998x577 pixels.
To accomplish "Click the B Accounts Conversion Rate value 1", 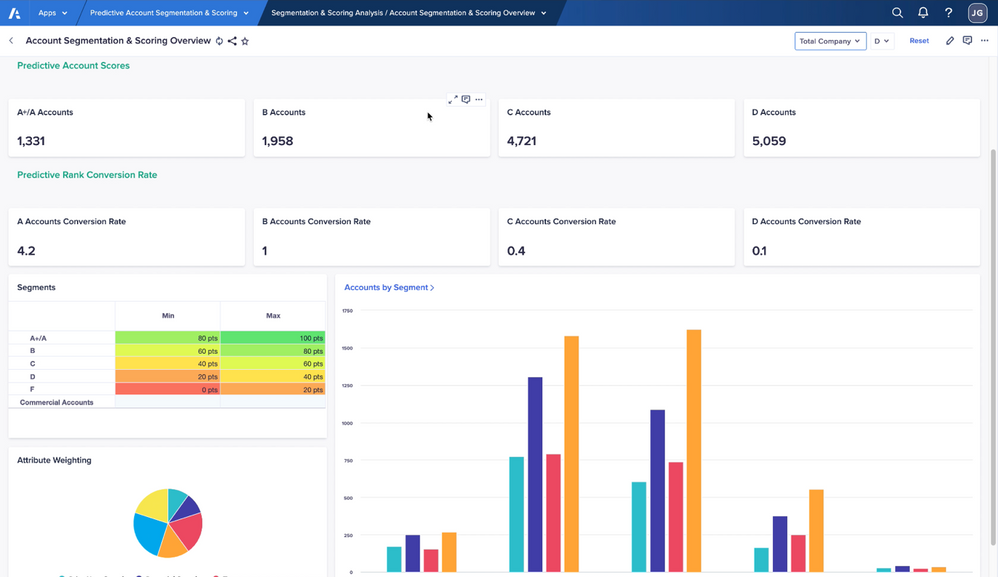I will tap(265, 251).
